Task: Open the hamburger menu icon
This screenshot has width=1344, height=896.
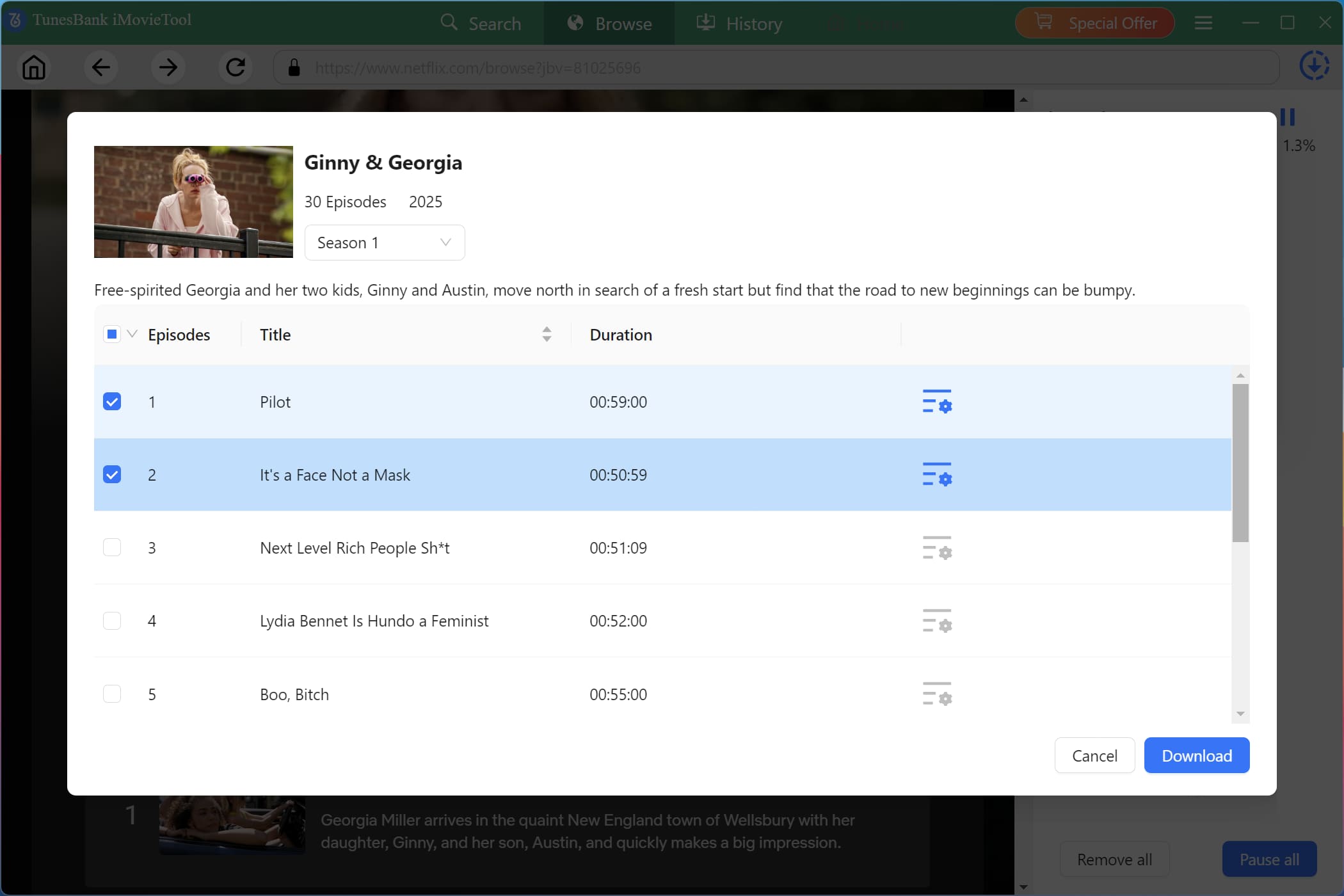Action: point(1203,23)
